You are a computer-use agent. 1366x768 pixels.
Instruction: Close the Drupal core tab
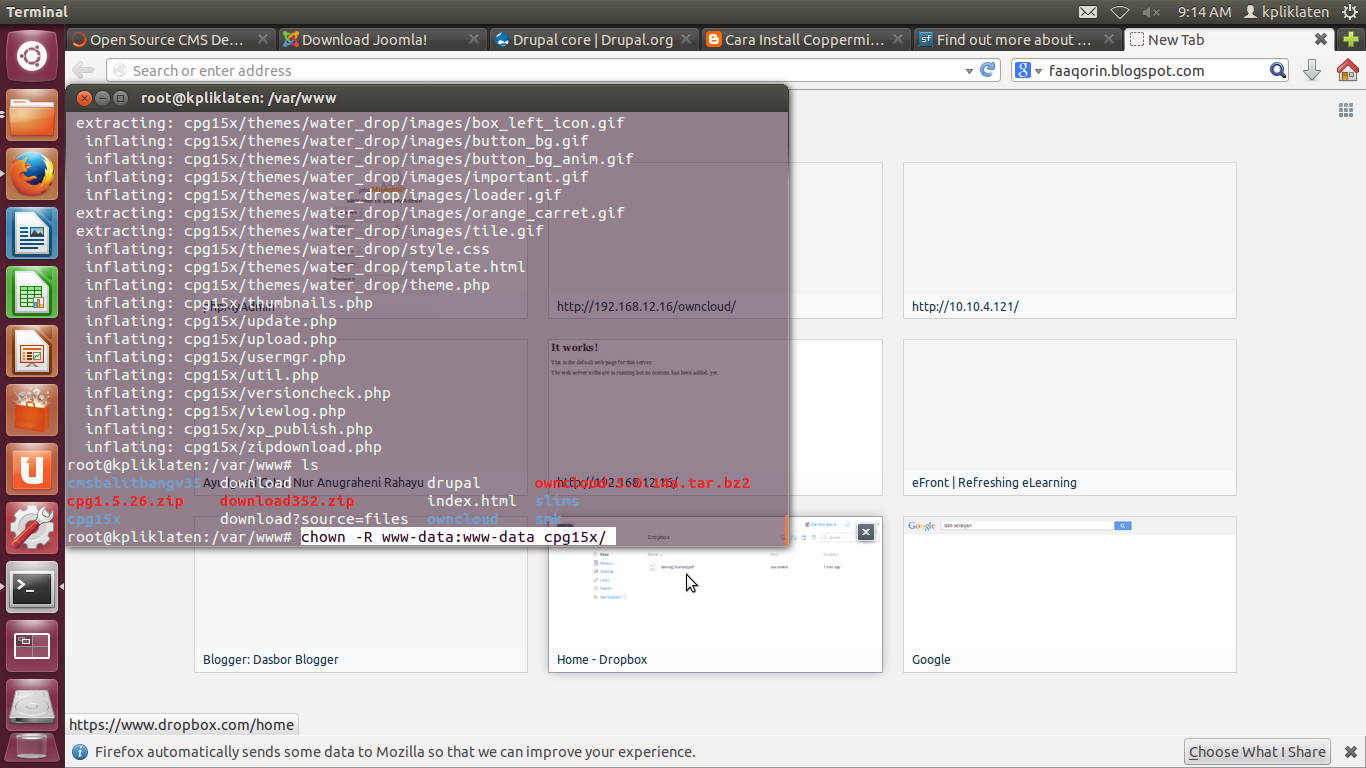pyautogui.click(x=686, y=40)
